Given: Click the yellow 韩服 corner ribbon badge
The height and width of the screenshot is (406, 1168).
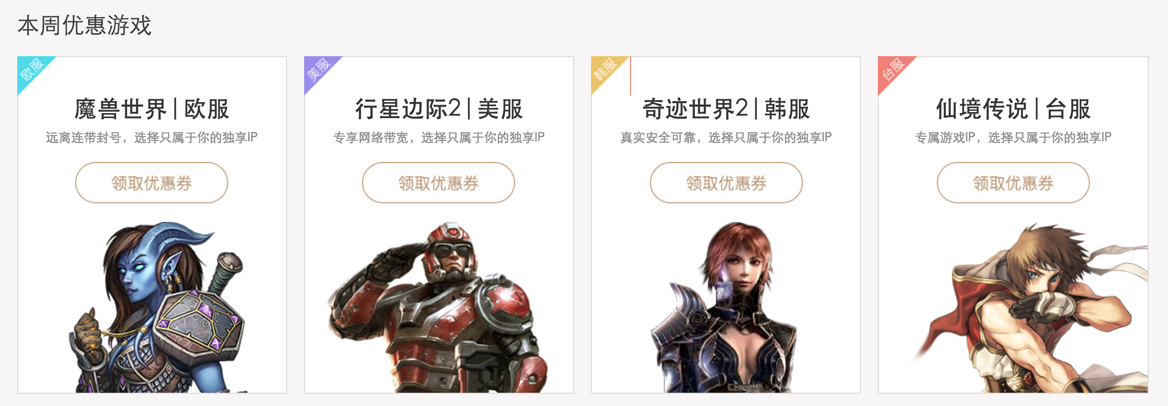Looking at the screenshot, I should click(x=605, y=71).
